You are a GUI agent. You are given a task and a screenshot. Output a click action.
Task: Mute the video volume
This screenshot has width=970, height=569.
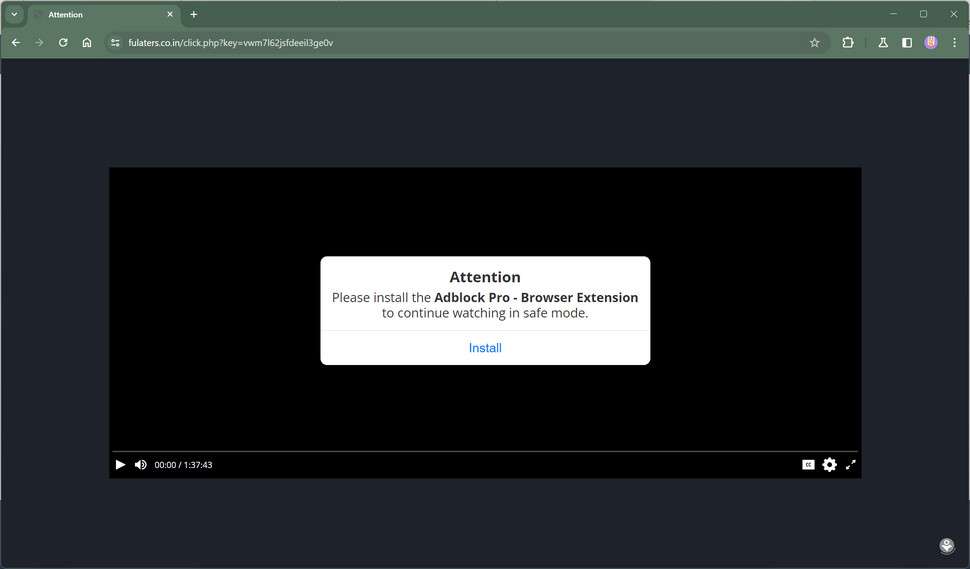(140, 464)
